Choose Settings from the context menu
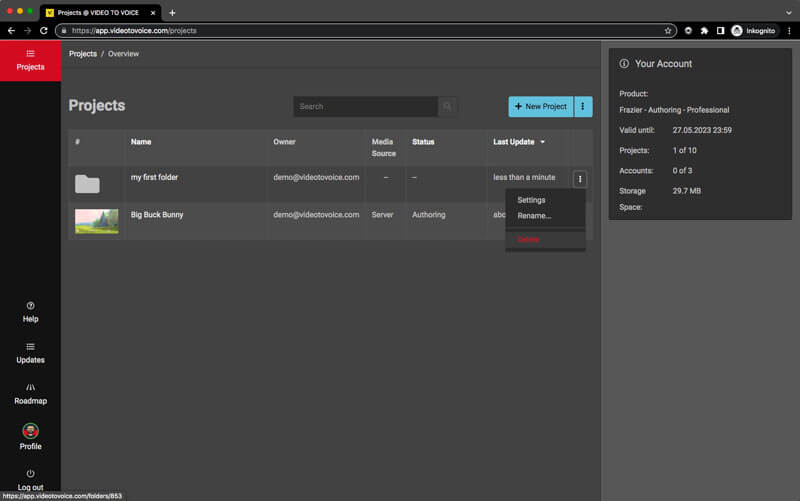Viewport: 800px width, 501px height. (x=531, y=200)
